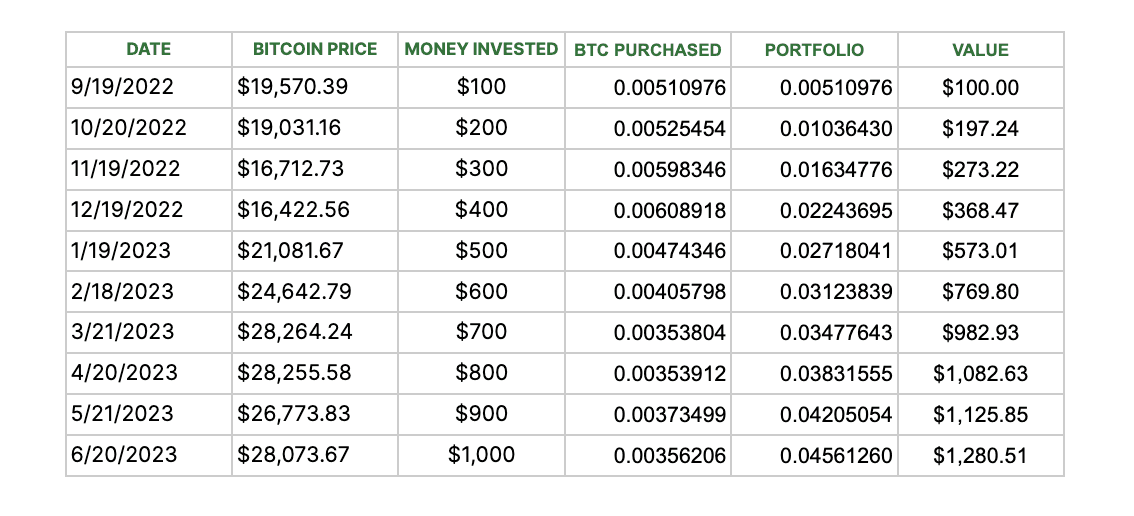This screenshot has width=1134, height=516.
Task: Select the DATE column header
Action: pyautogui.click(x=148, y=49)
